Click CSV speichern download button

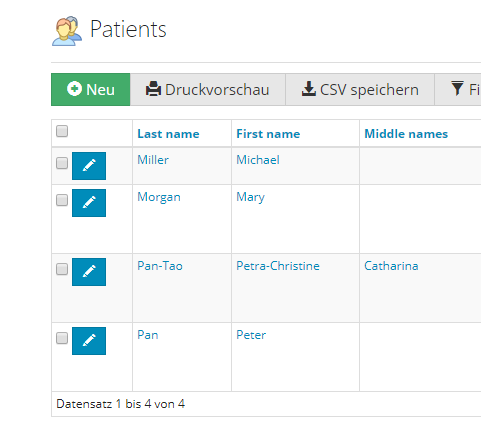tap(360, 90)
